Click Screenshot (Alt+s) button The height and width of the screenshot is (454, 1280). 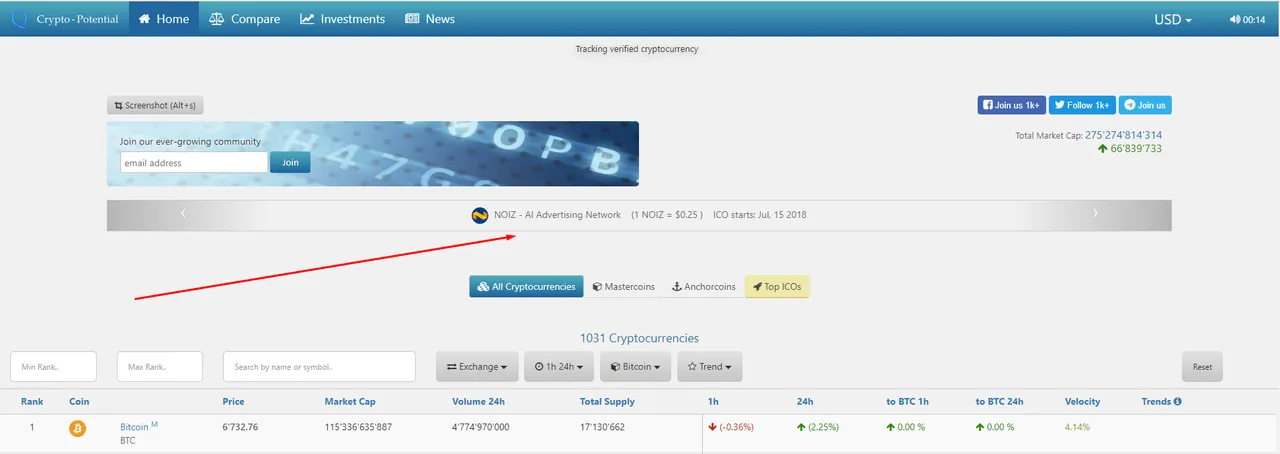[x=155, y=105]
